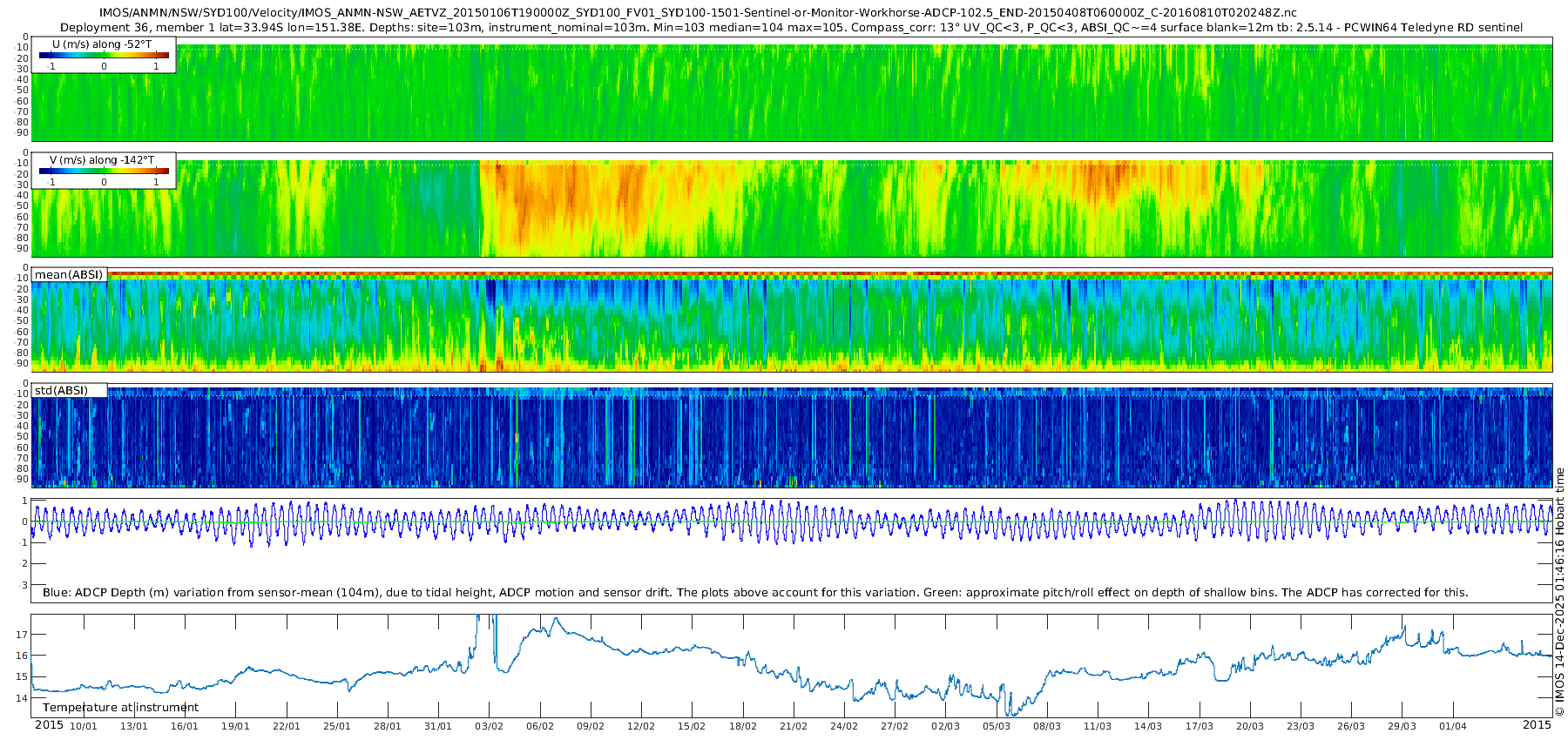Click the 05/03 date tick label
Image resolution: width=1568 pixels, height=740 pixels.
pos(997,726)
